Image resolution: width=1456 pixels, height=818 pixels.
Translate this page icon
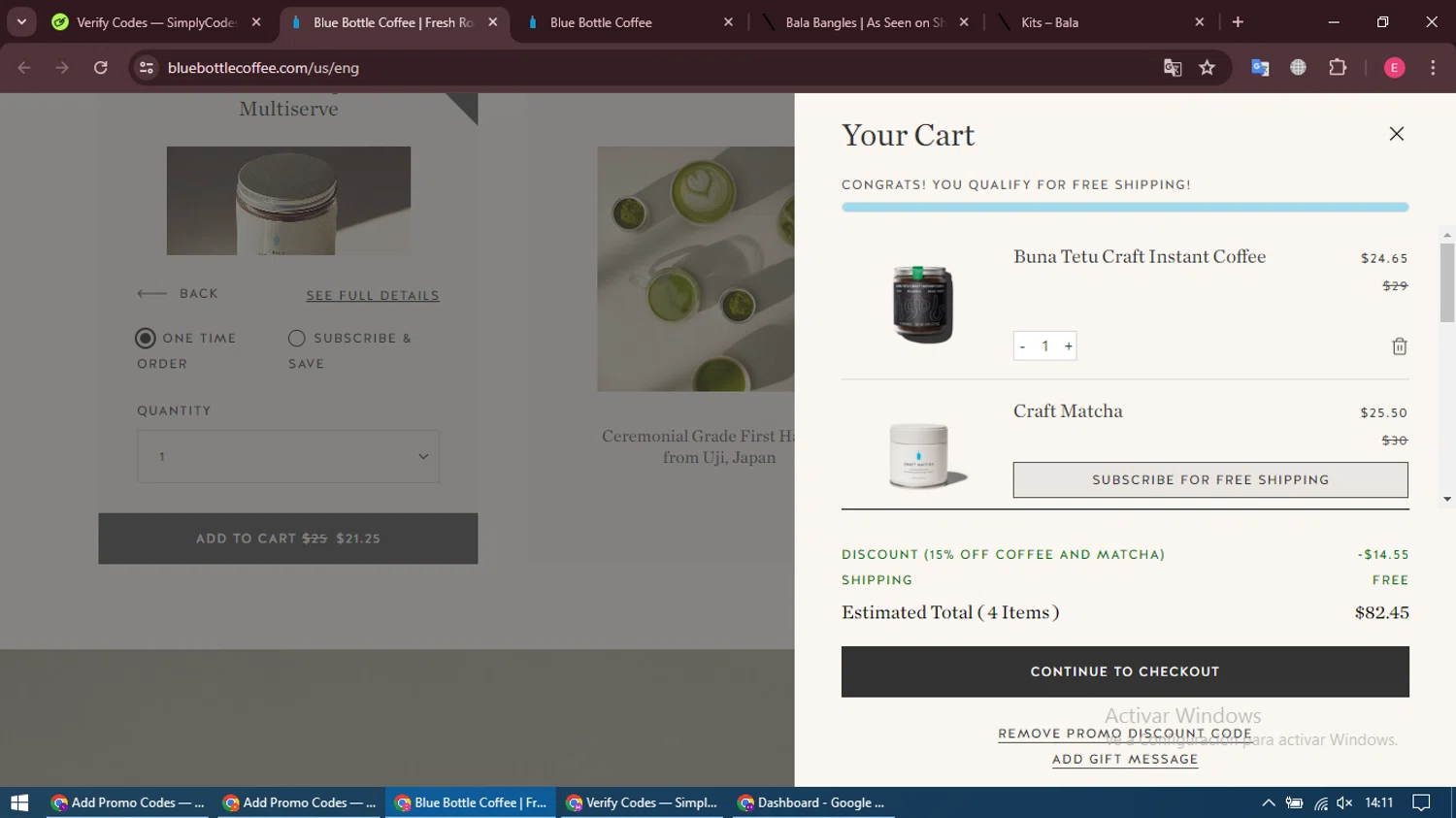click(1173, 67)
